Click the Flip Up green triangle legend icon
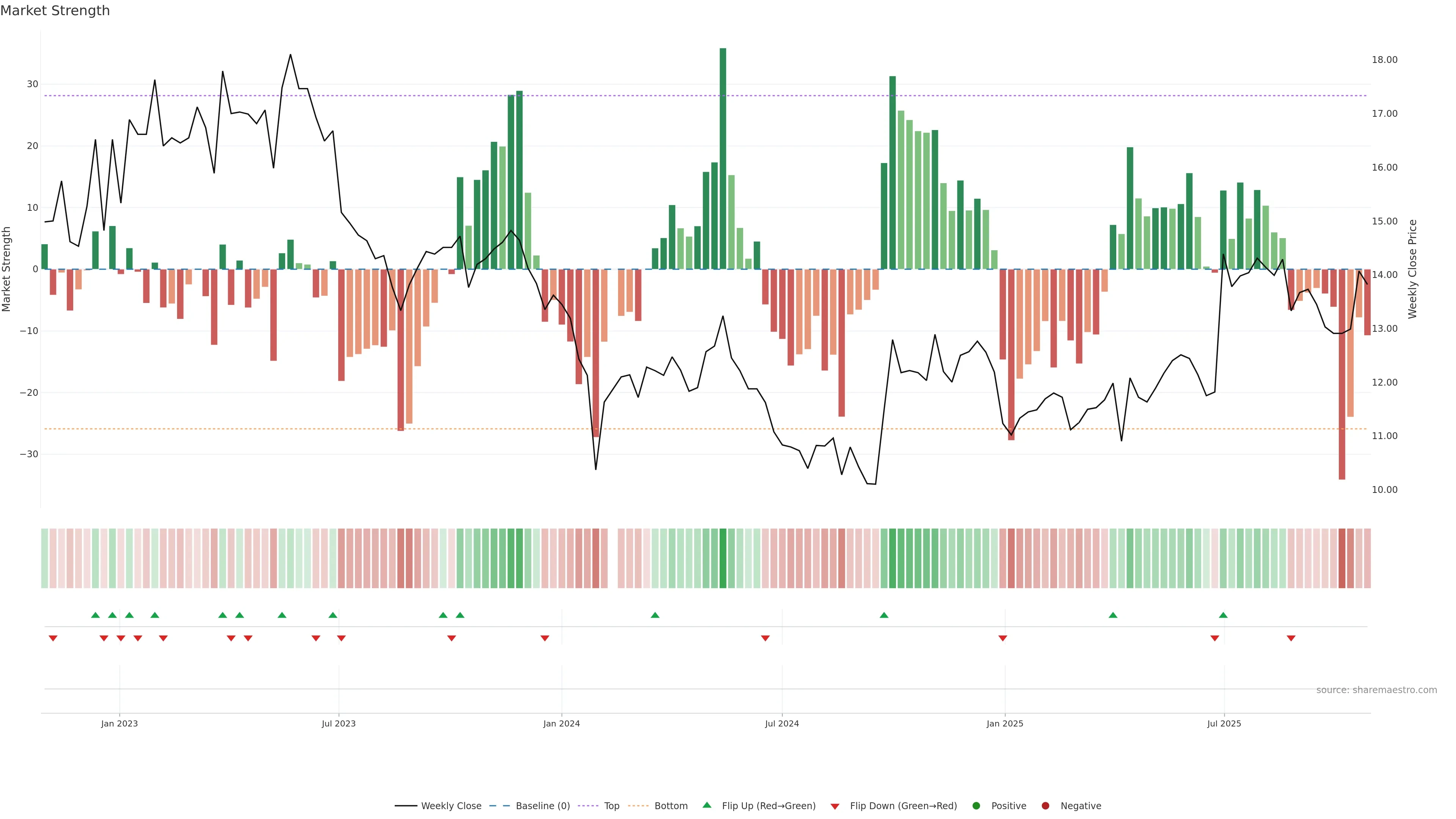Screen dimensions: 1456x819 [x=706, y=805]
